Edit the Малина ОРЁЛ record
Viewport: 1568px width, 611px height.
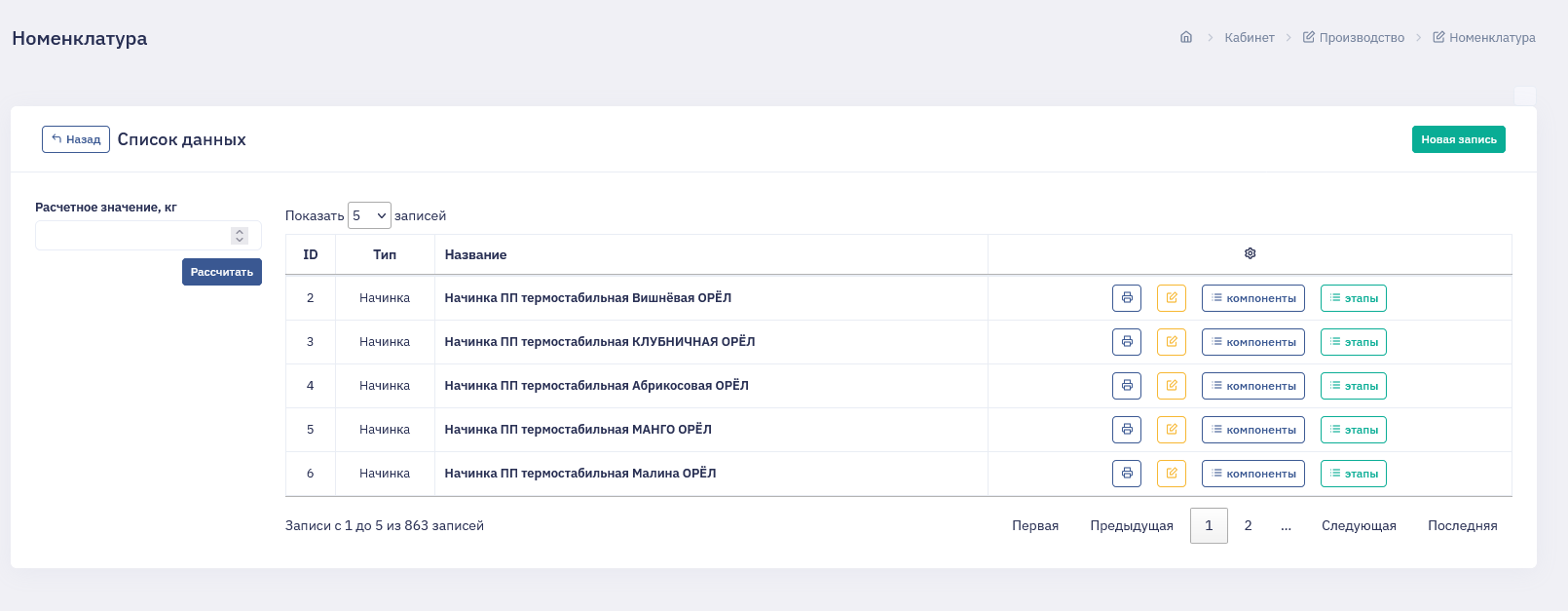coord(1172,474)
